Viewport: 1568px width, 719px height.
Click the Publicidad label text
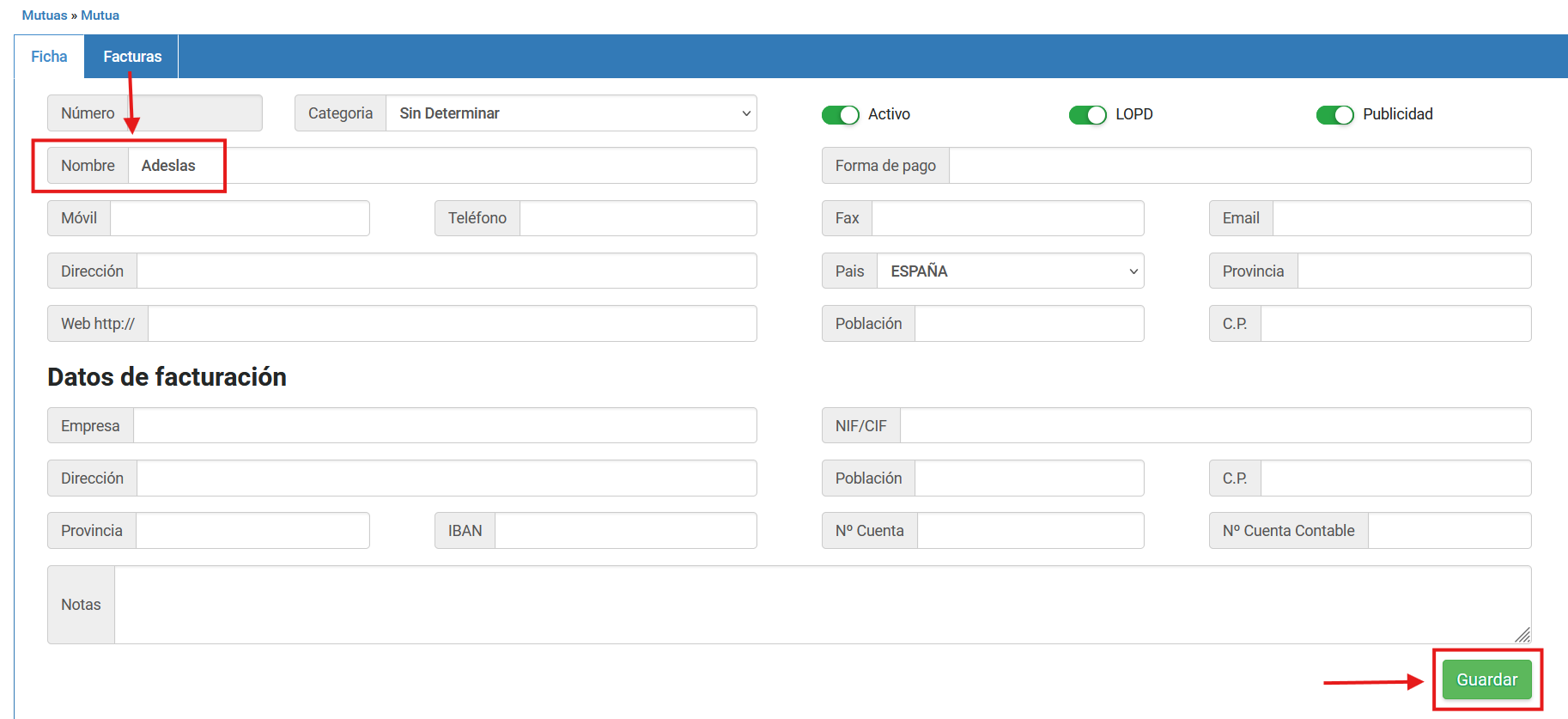click(x=1398, y=114)
